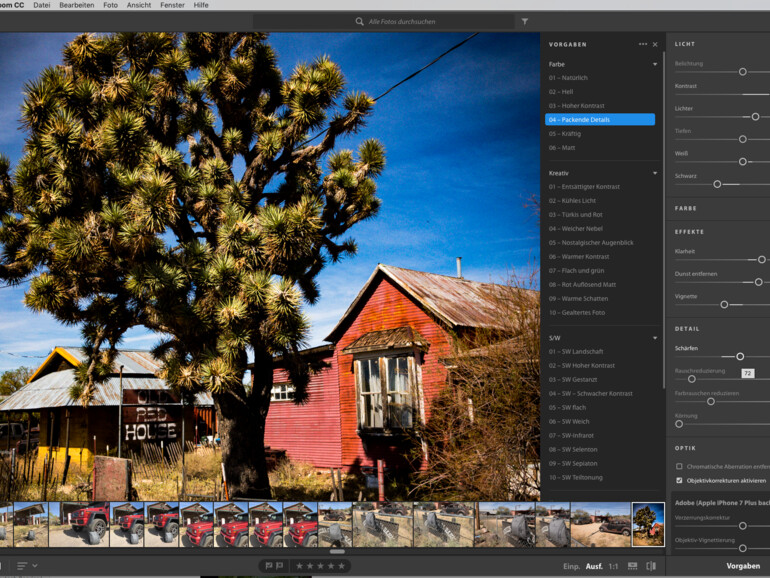Open the Datei menu
This screenshot has height=578, width=770.
[42, 5]
